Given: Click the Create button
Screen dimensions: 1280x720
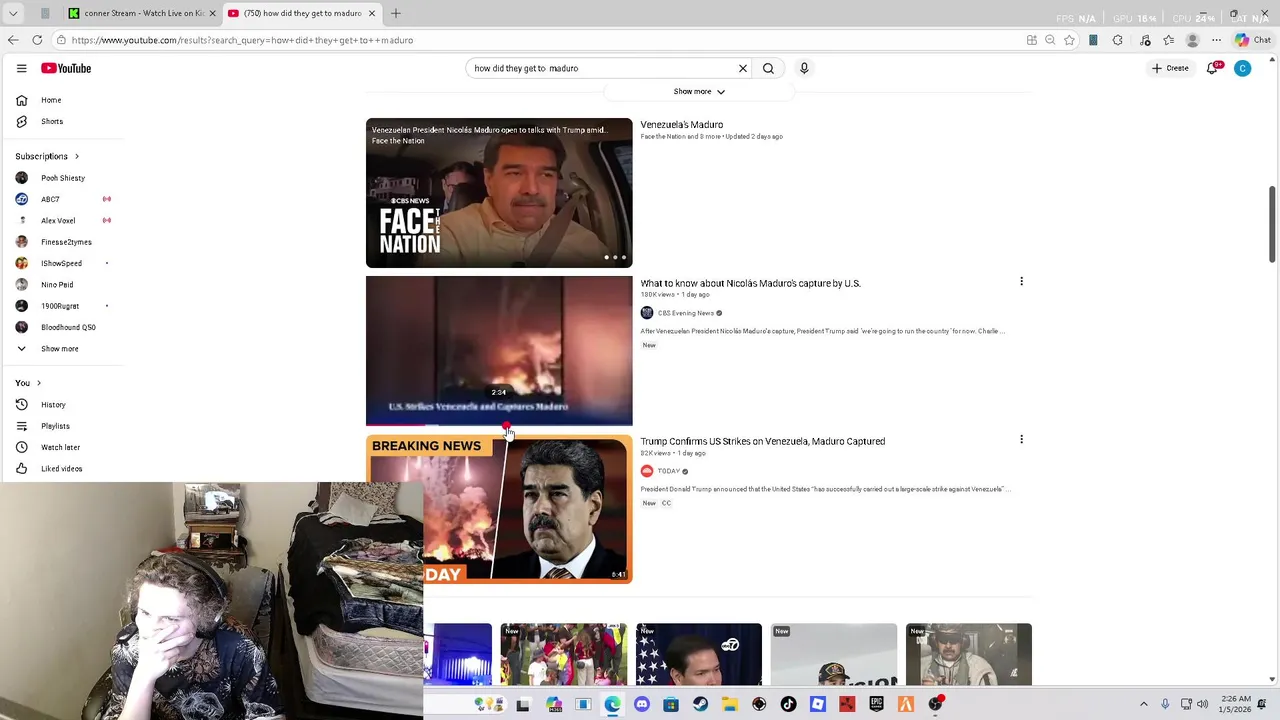Looking at the screenshot, I should pos(1170,68).
